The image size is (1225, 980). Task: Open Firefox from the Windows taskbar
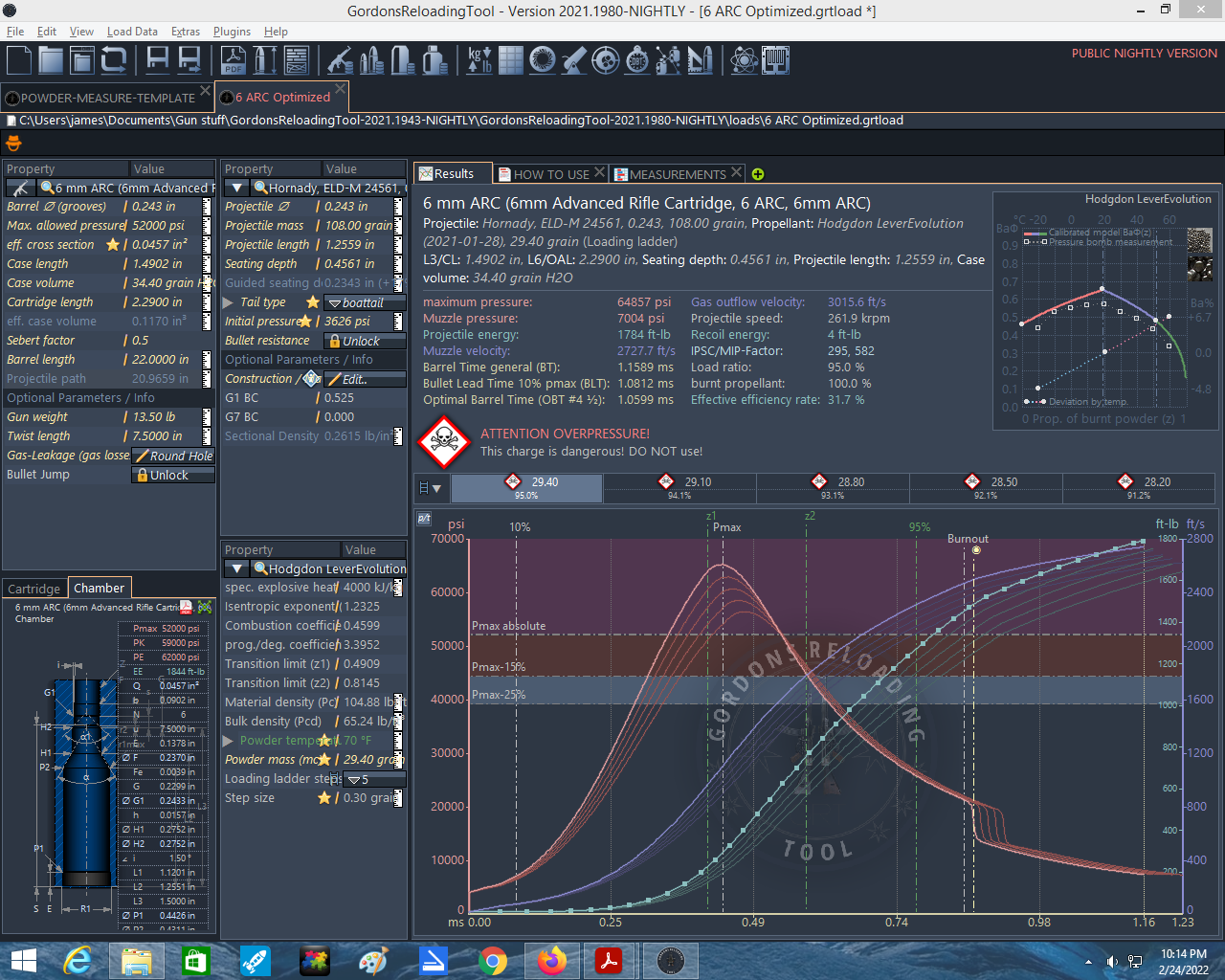tap(551, 961)
